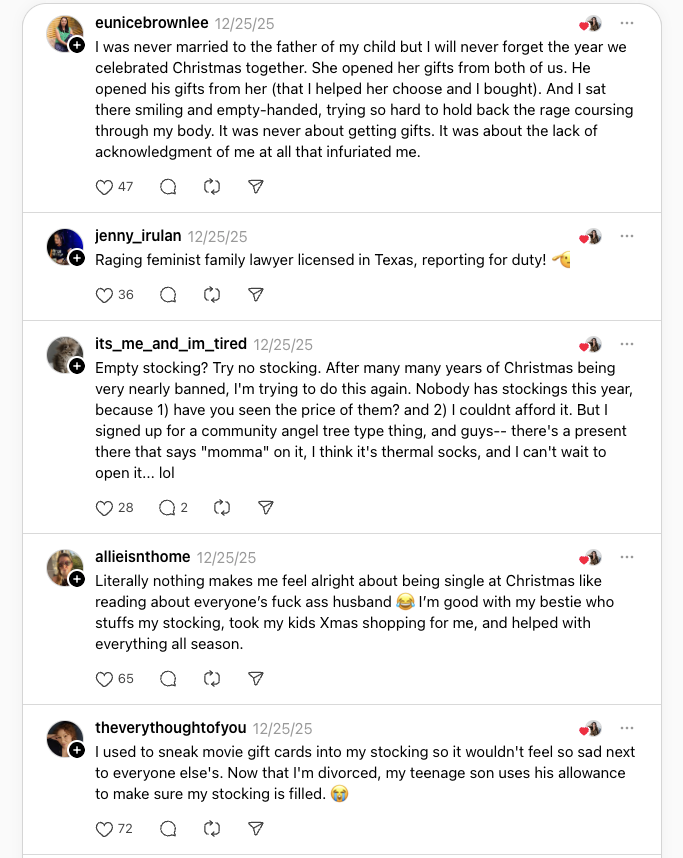Open its_me_and_im_tired's user profile
This screenshot has height=858, width=683.
coord(170,344)
